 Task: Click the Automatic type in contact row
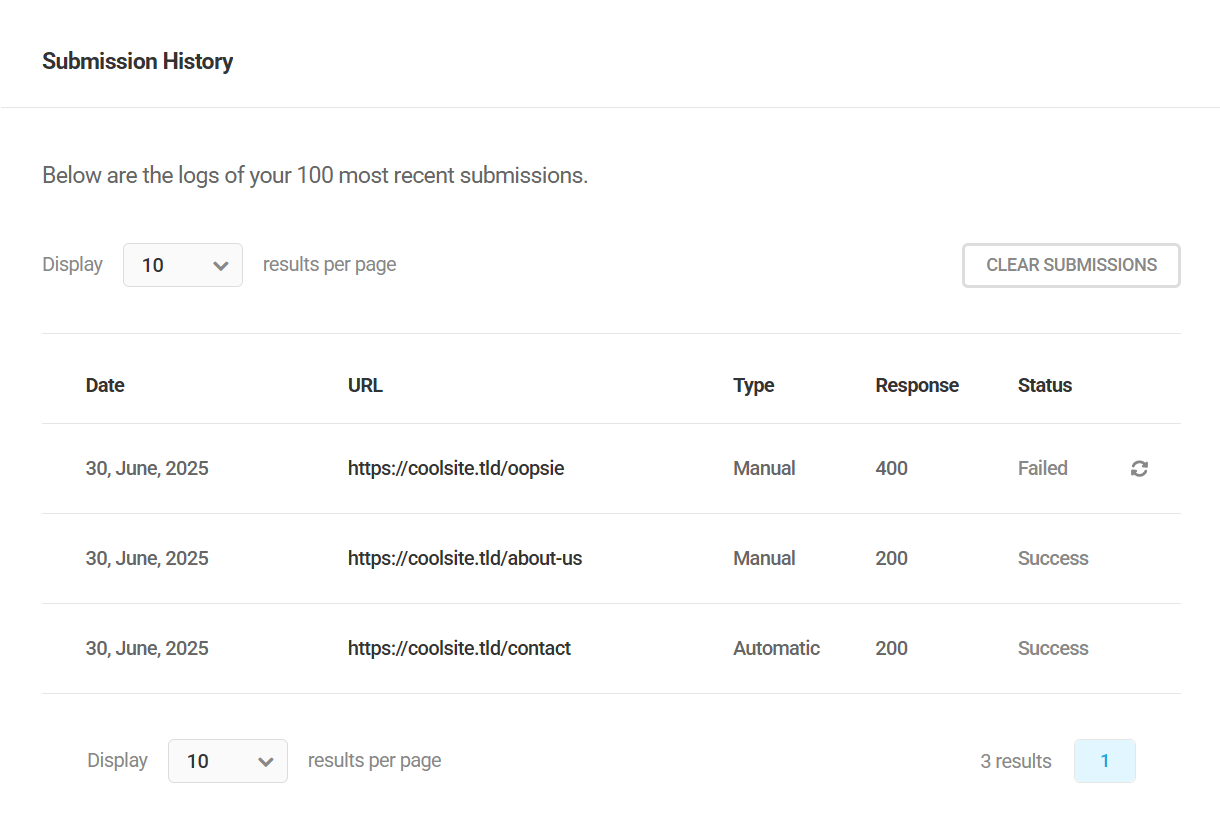[x=776, y=648]
